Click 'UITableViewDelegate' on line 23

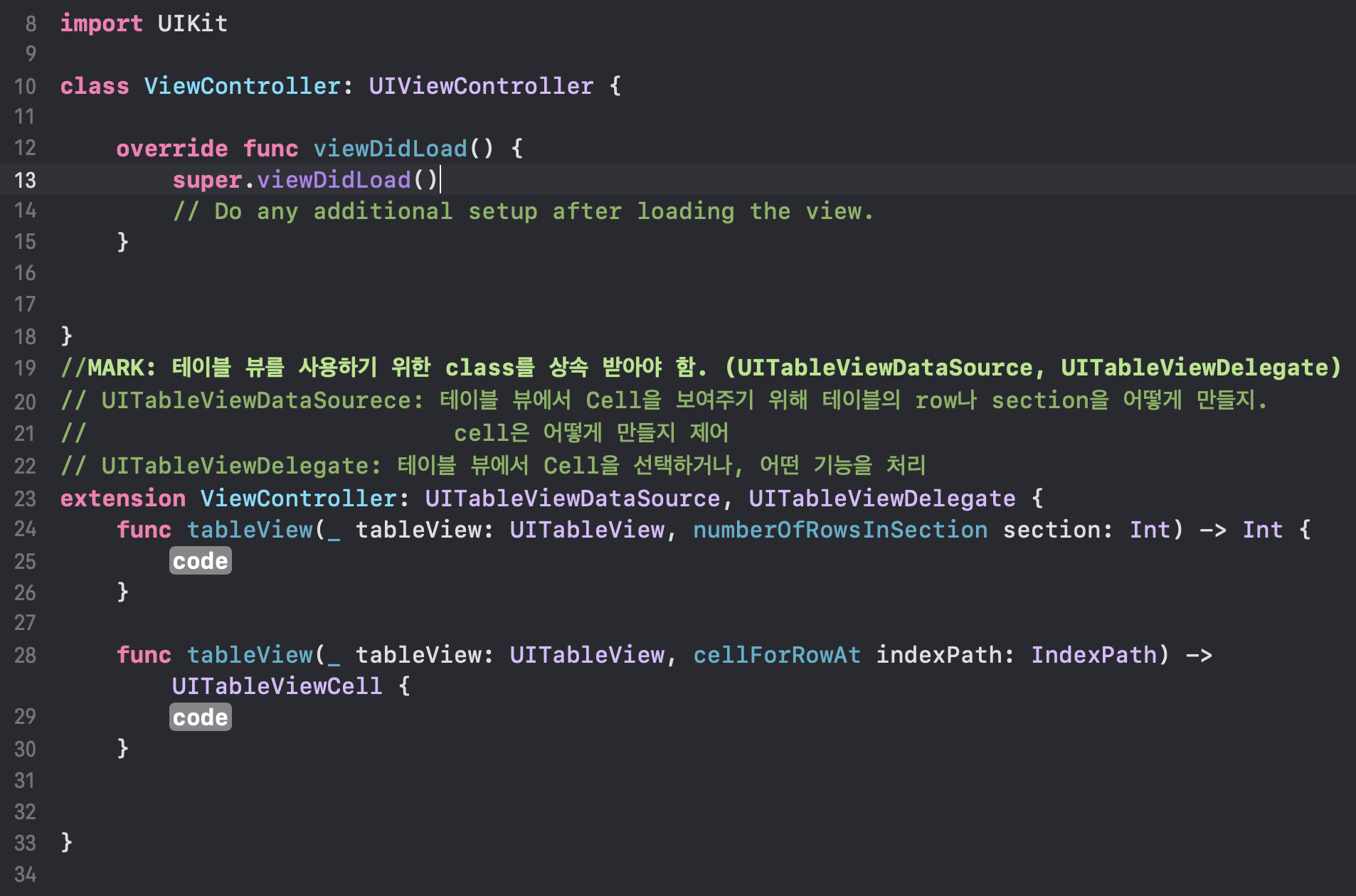tap(882, 498)
